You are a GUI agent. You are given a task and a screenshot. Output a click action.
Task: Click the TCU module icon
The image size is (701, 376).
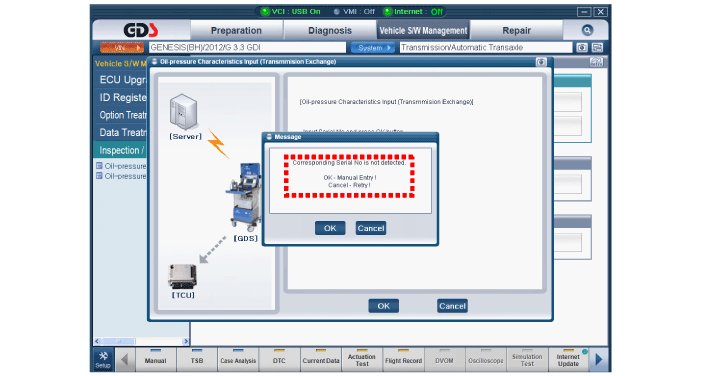point(182,276)
